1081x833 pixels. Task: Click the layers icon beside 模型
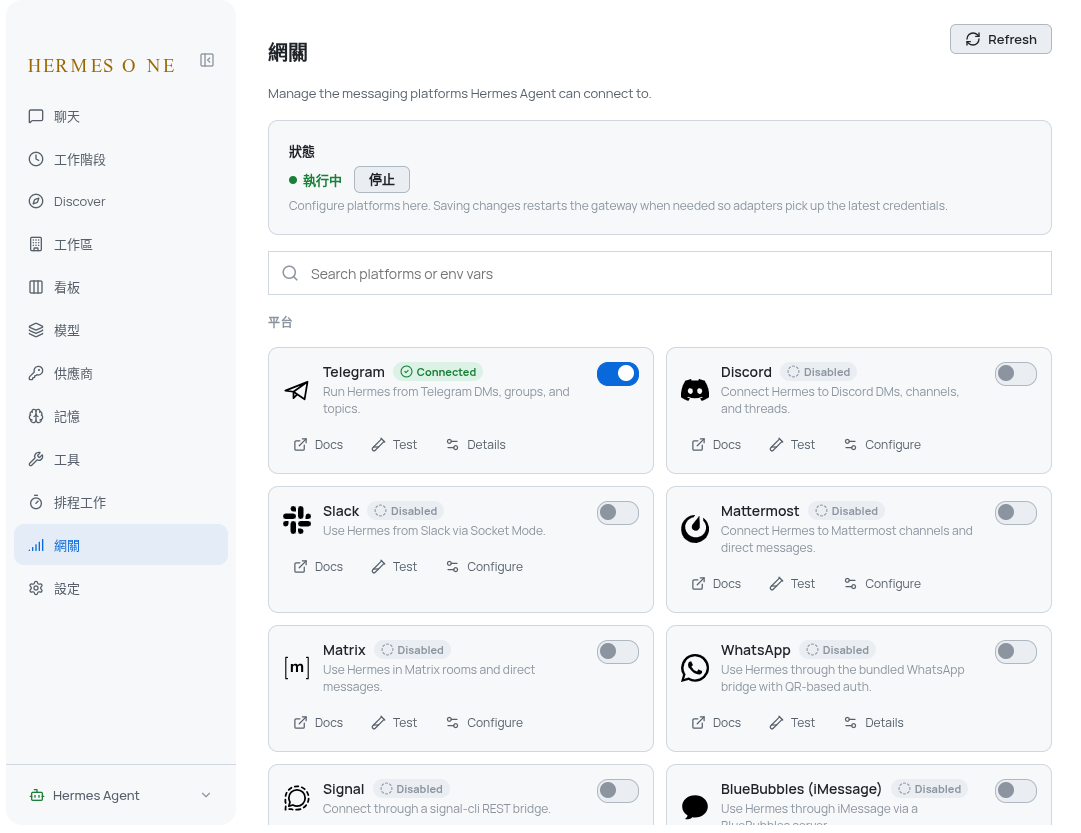pos(36,330)
